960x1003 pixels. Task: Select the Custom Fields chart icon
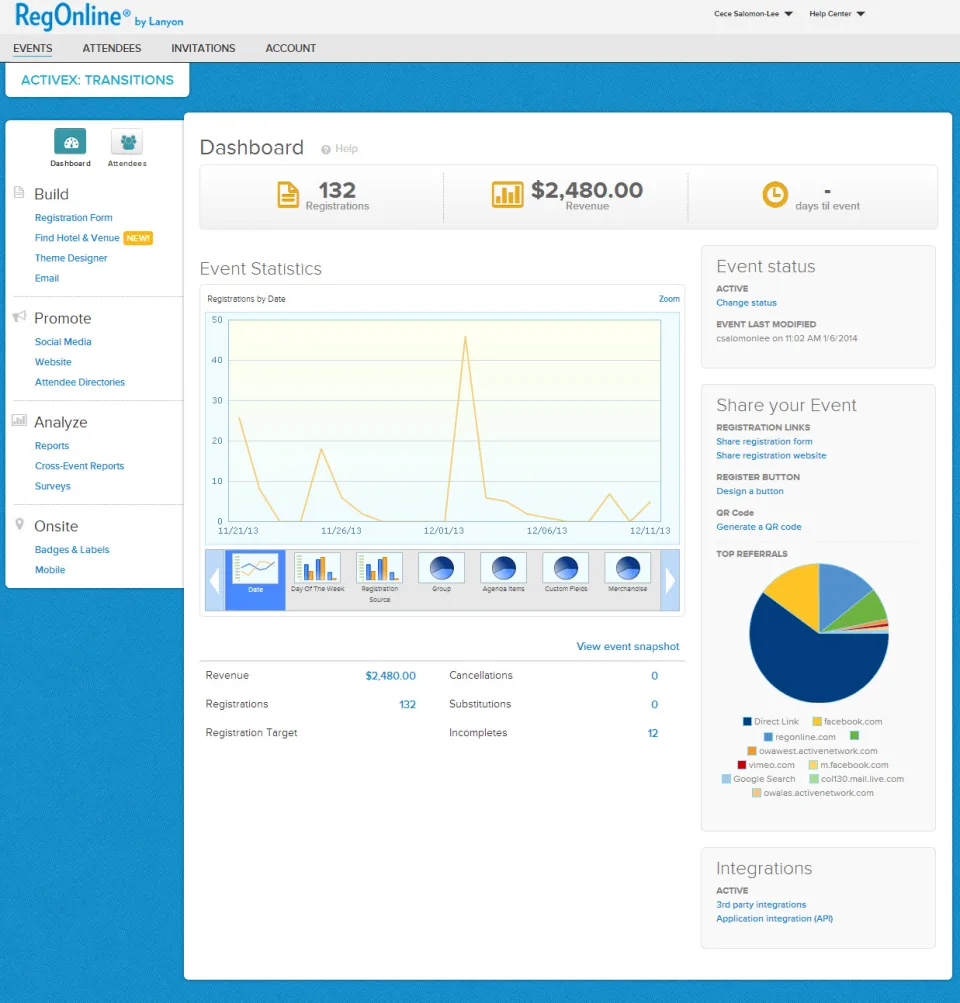point(565,568)
